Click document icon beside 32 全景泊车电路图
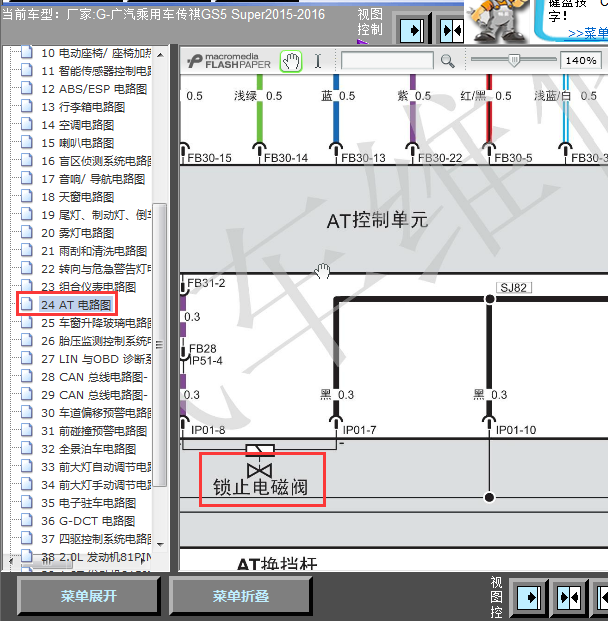The image size is (608, 621). pyautogui.click(x=27, y=448)
